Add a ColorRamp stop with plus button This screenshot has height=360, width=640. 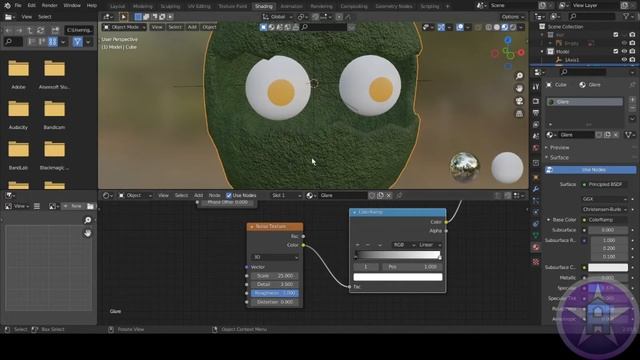coord(358,245)
